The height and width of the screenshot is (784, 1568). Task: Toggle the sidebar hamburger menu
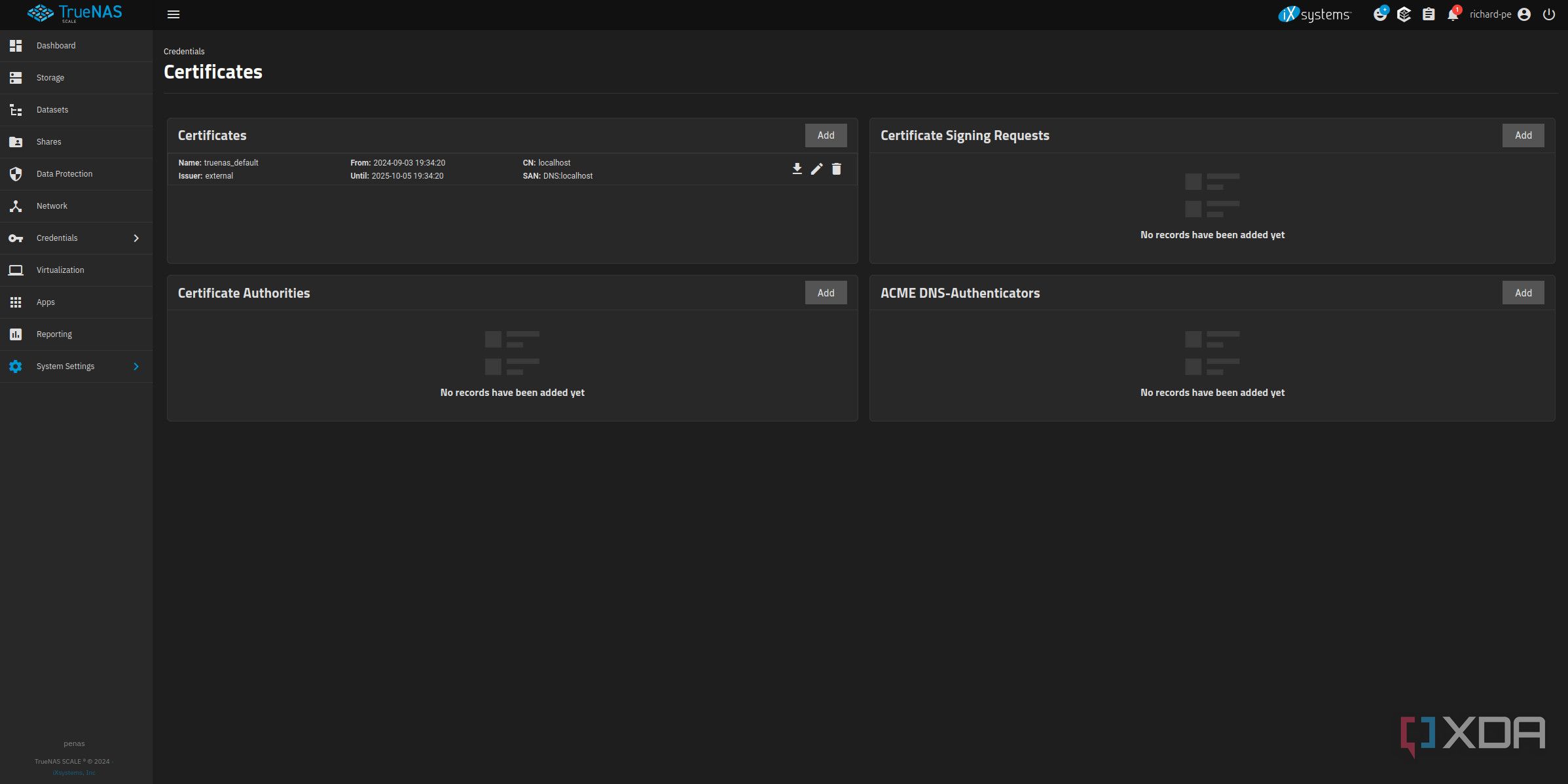tap(173, 14)
